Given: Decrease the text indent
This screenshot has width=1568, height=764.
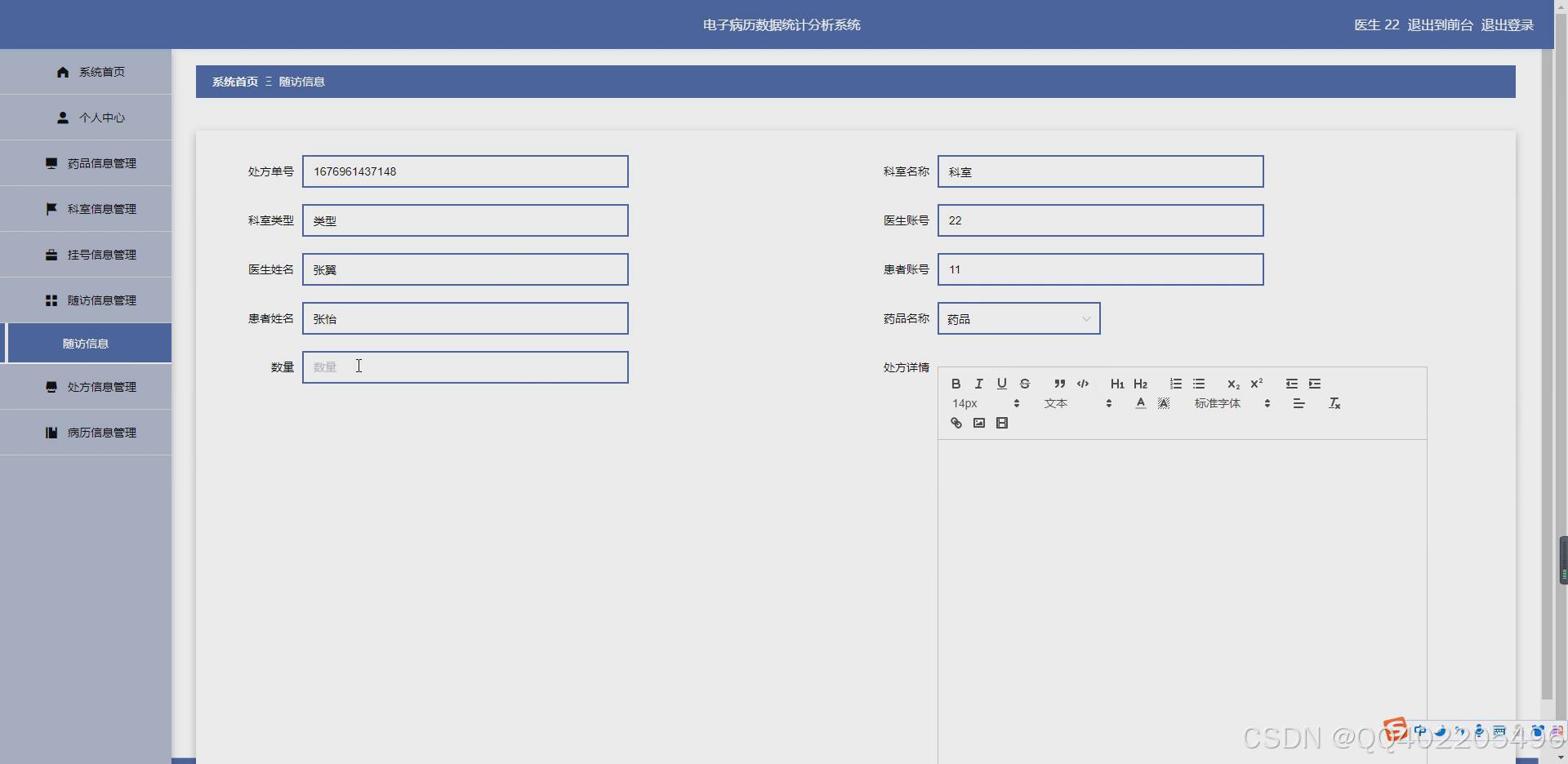Looking at the screenshot, I should [x=1291, y=384].
